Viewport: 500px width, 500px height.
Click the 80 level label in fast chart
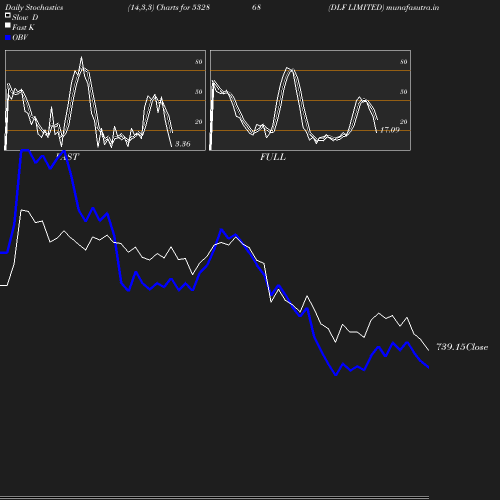(x=199, y=62)
